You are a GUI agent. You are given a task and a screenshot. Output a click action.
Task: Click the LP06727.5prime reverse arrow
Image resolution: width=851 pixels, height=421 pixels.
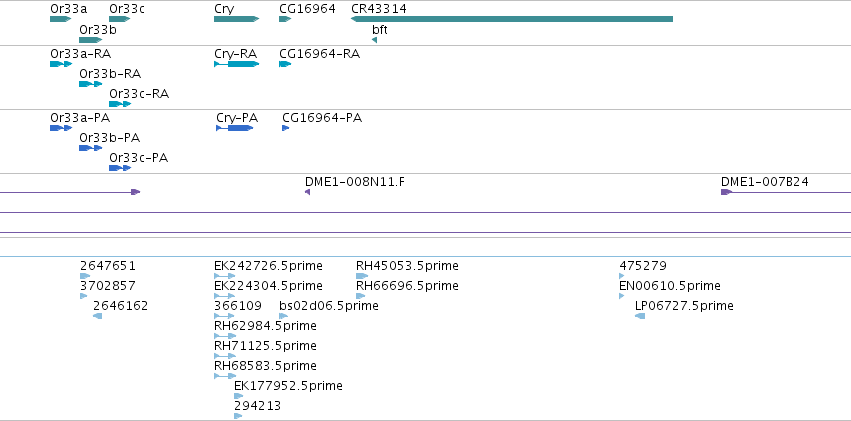point(640,316)
